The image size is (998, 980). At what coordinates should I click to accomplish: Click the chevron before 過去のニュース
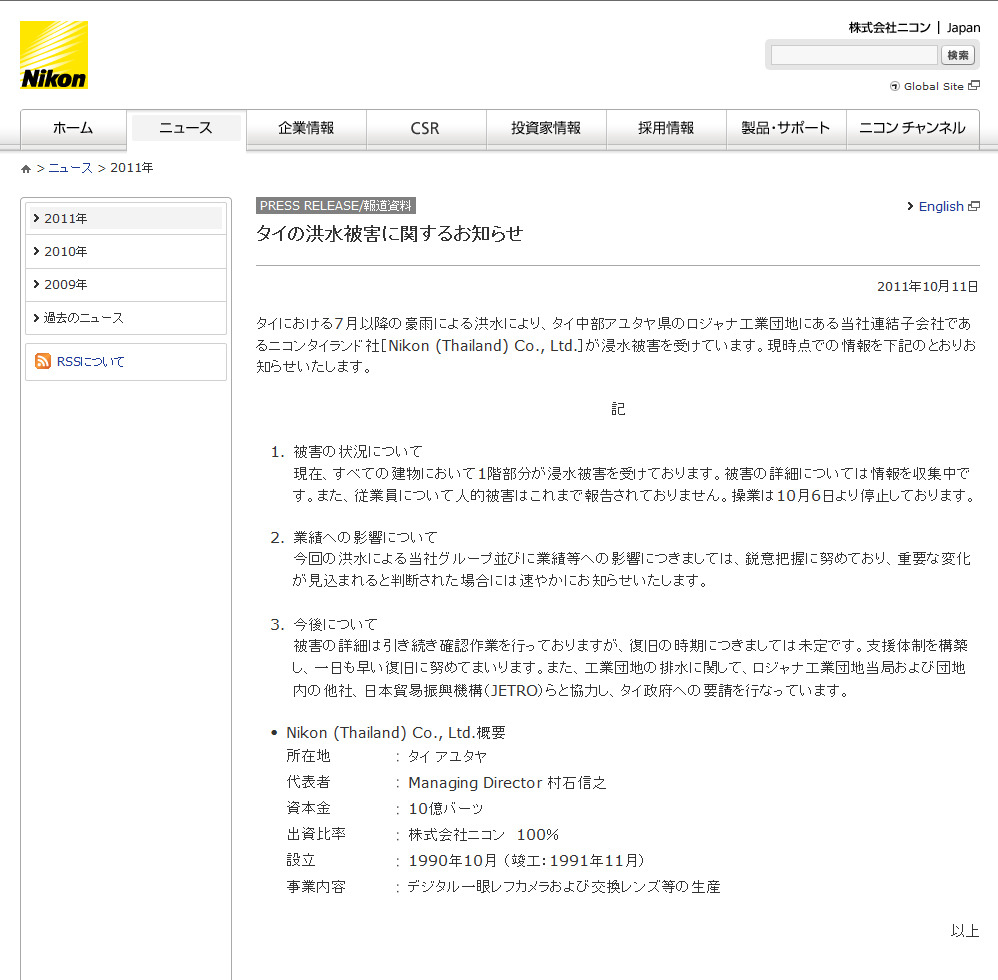click(x=36, y=318)
